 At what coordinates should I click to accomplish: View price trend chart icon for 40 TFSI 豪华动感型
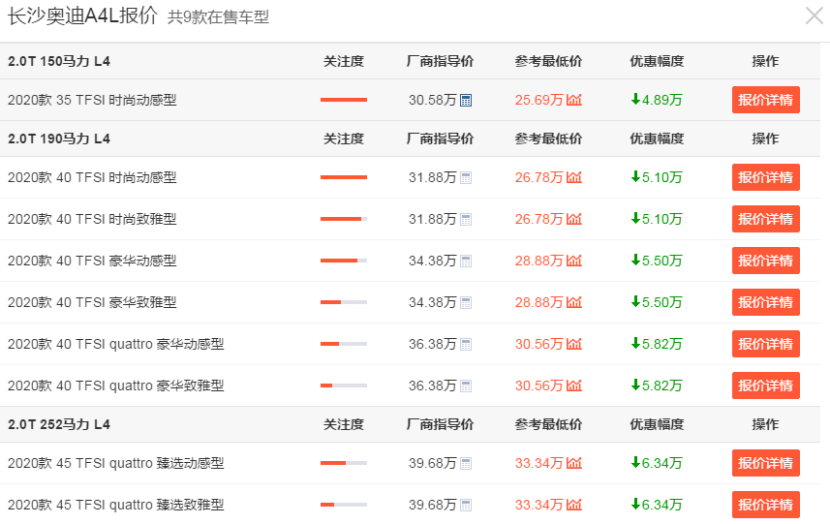click(x=574, y=260)
